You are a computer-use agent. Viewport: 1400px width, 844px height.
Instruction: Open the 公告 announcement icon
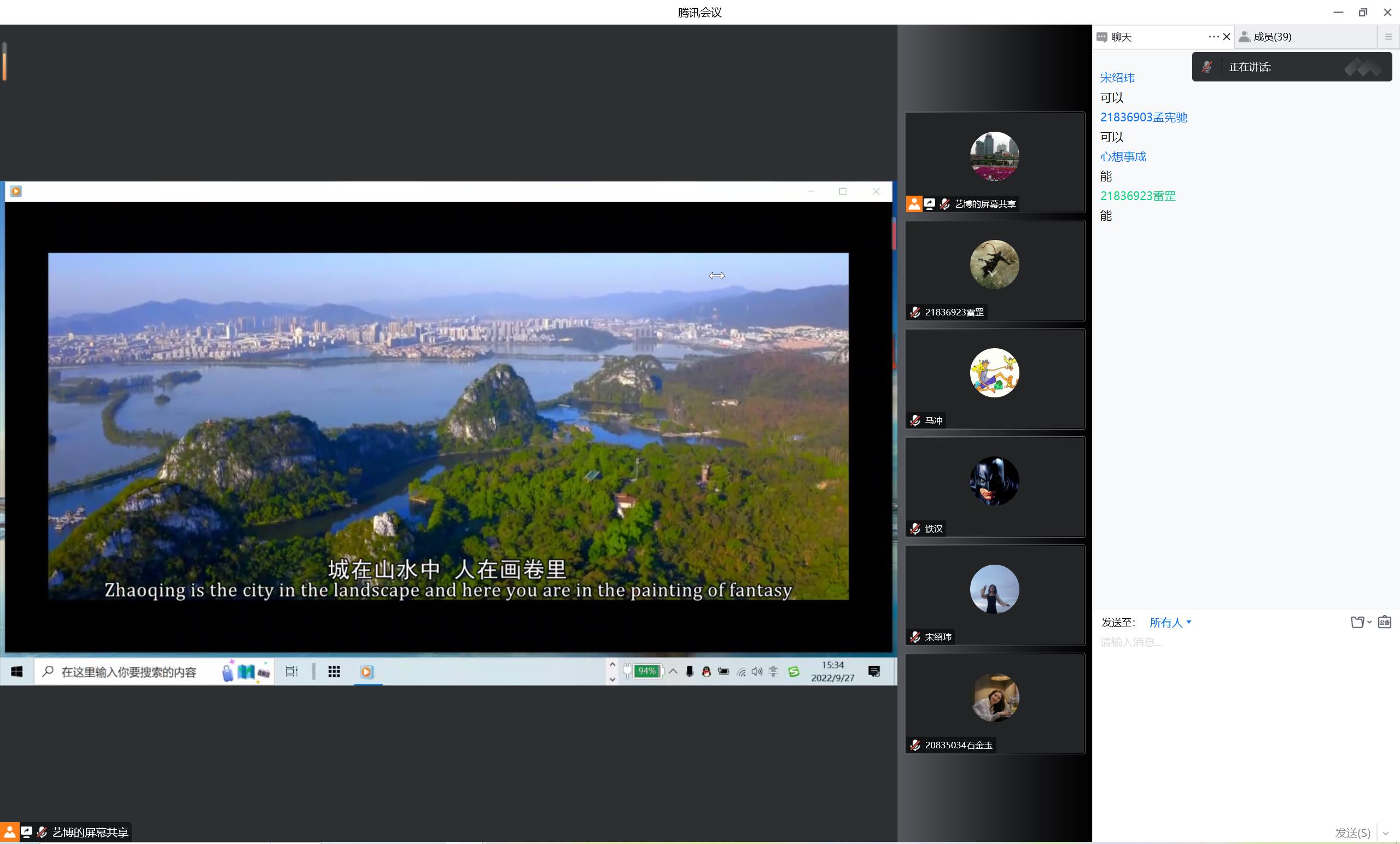pyautogui.click(x=1384, y=622)
